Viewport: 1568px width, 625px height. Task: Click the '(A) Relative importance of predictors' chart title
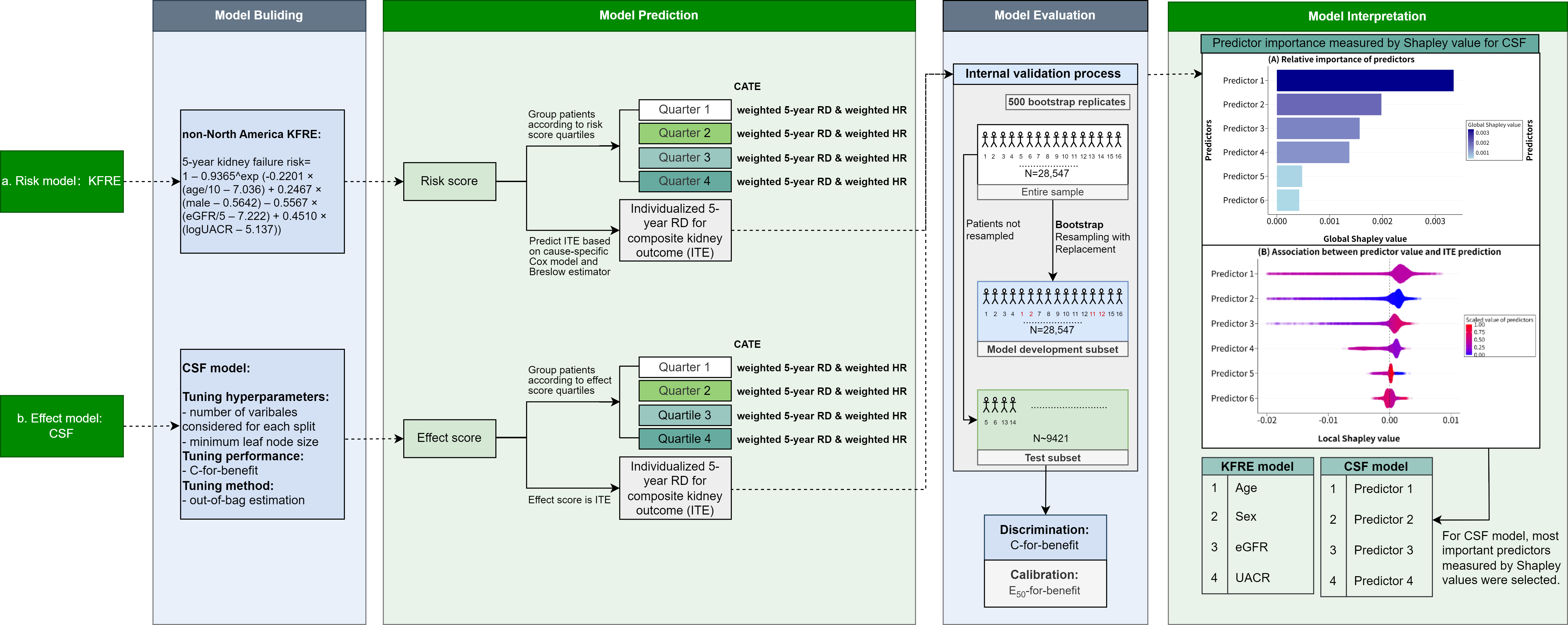(x=1341, y=60)
